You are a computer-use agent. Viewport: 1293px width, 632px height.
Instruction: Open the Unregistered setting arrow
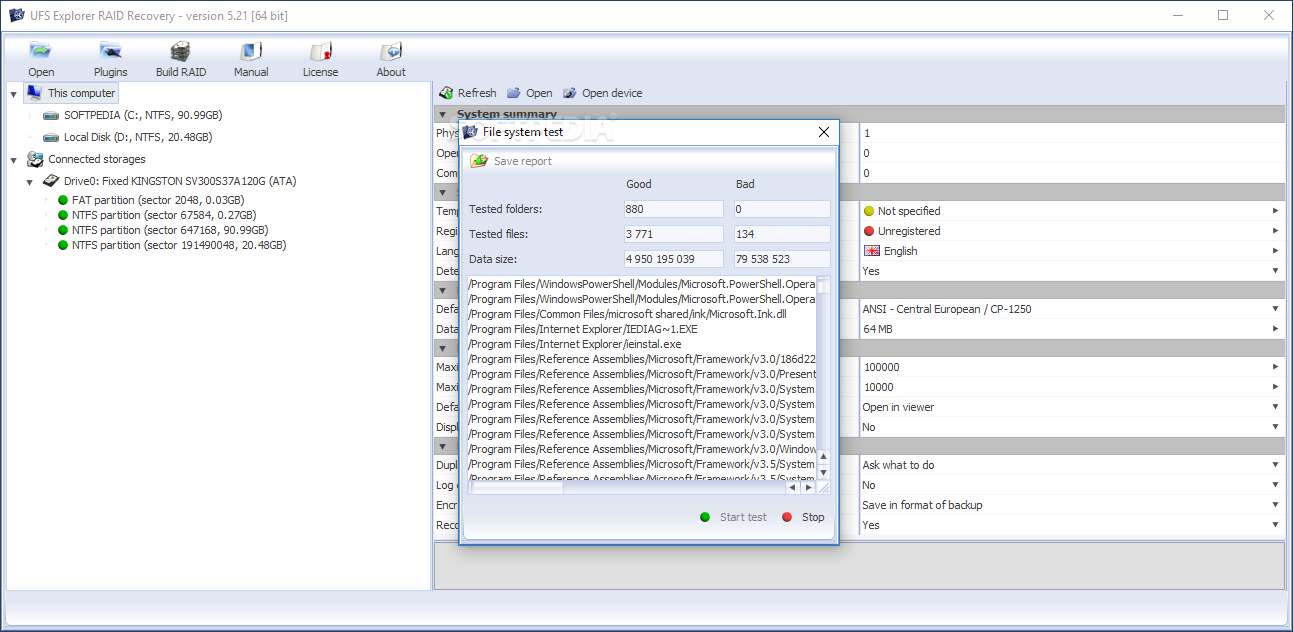click(1275, 231)
